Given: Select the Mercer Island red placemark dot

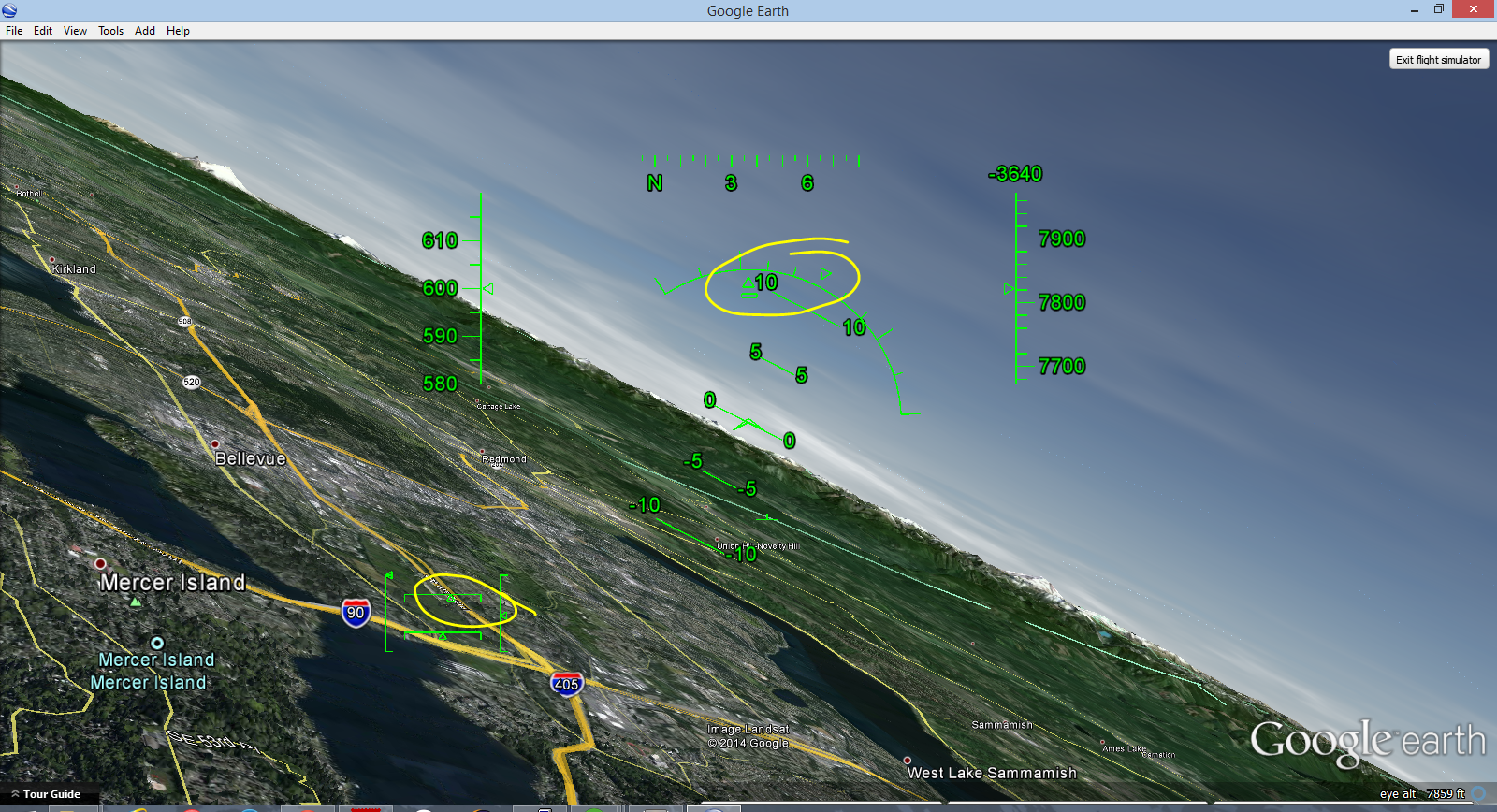Looking at the screenshot, I should pos(100,563).
